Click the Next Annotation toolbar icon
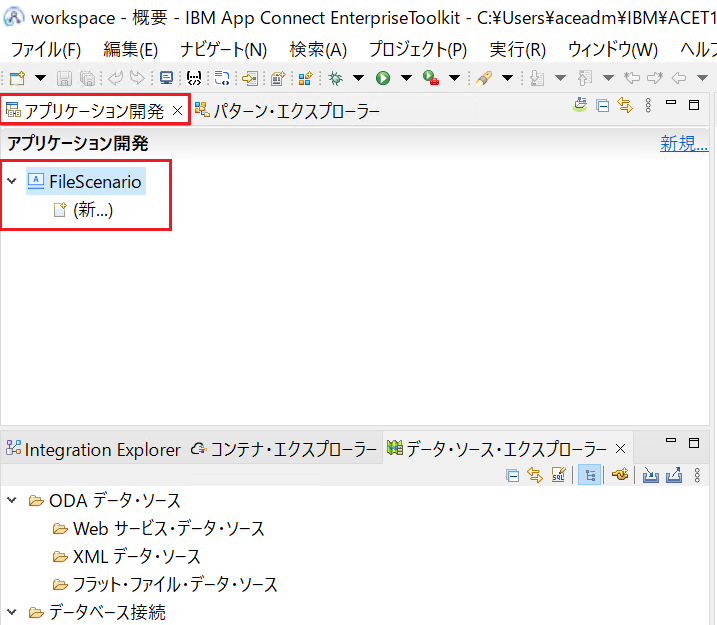 tap(537, 78)
